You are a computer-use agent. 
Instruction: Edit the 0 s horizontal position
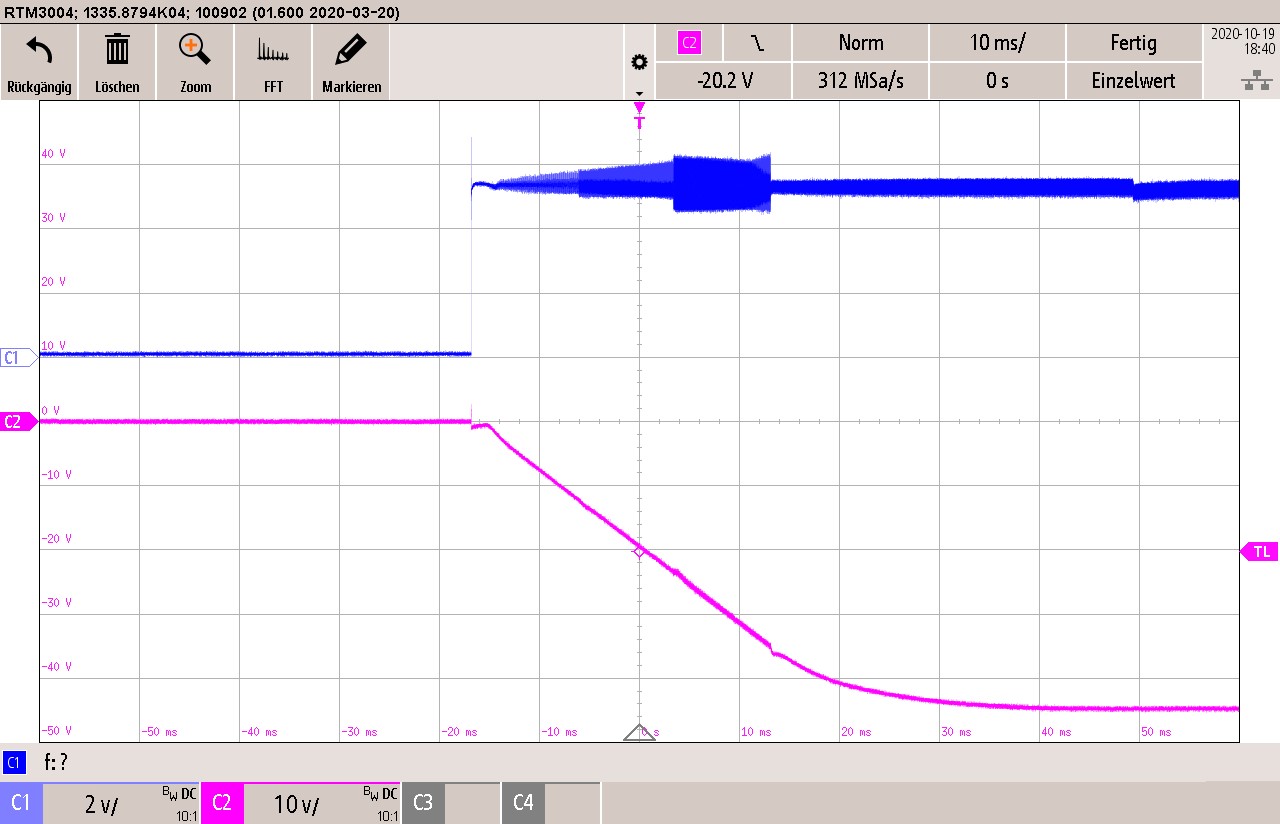tap(997, 81)
